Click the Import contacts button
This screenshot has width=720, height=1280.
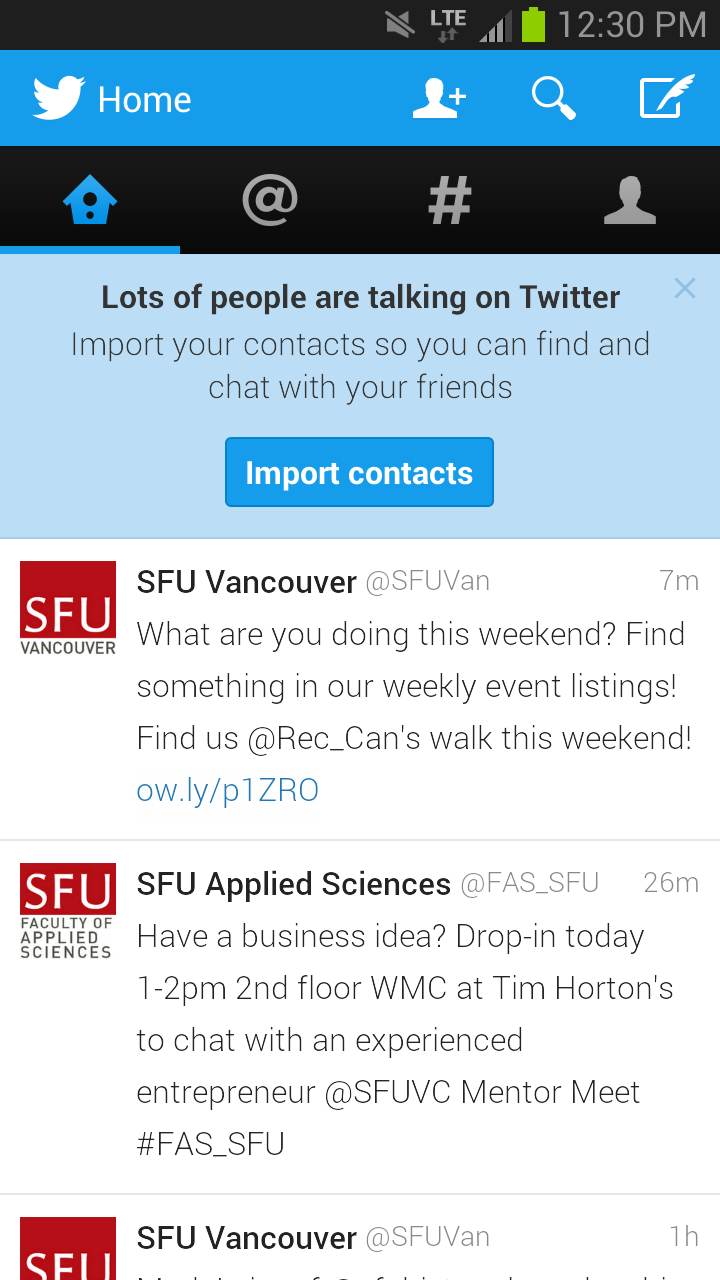(359, 472)
